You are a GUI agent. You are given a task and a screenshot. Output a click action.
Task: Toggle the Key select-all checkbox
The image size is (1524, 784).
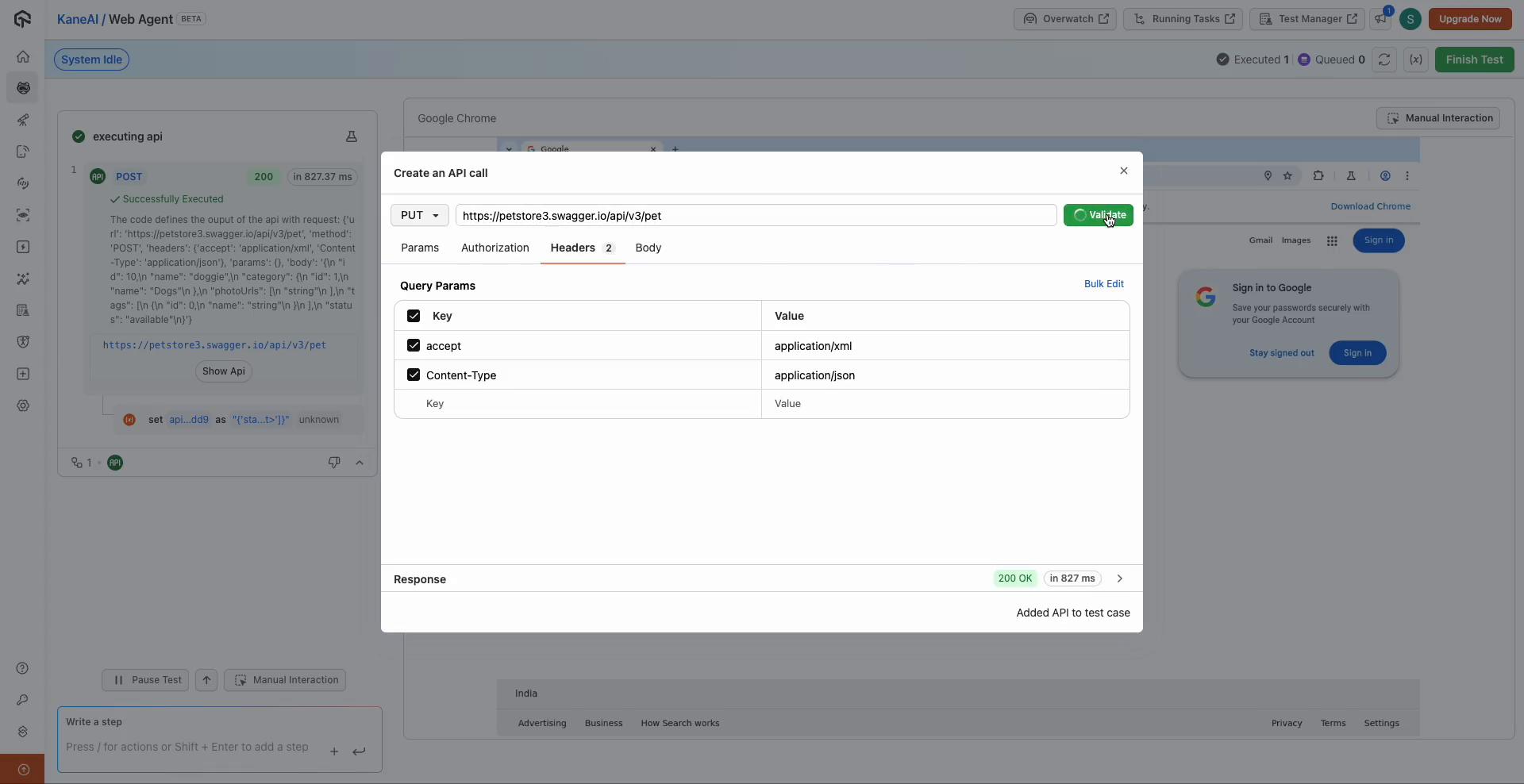coord(414,316)
